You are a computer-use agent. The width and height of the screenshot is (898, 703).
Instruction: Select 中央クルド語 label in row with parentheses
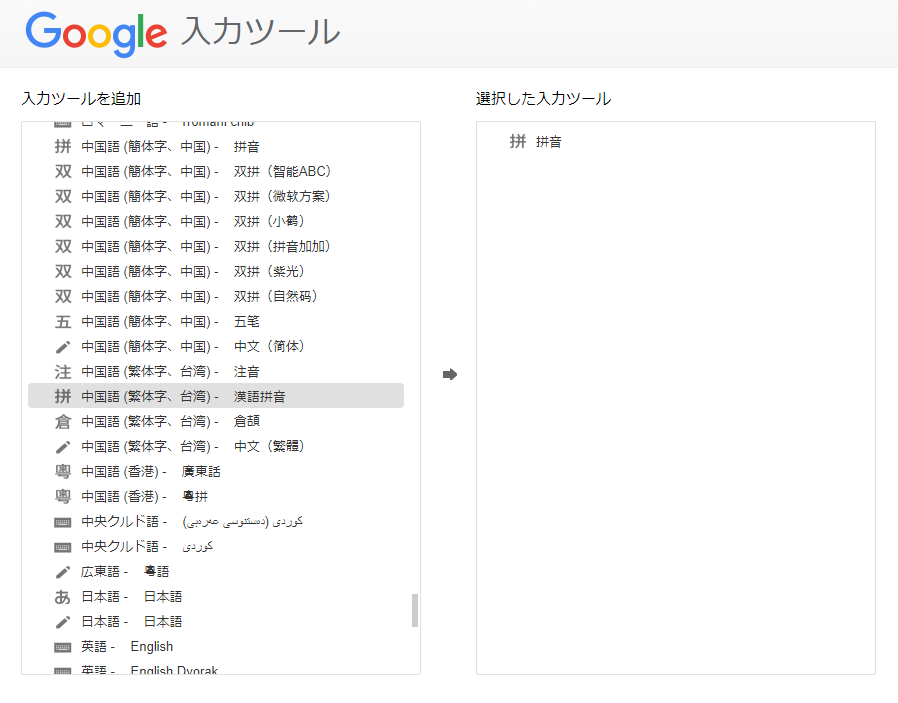(120, 522)
